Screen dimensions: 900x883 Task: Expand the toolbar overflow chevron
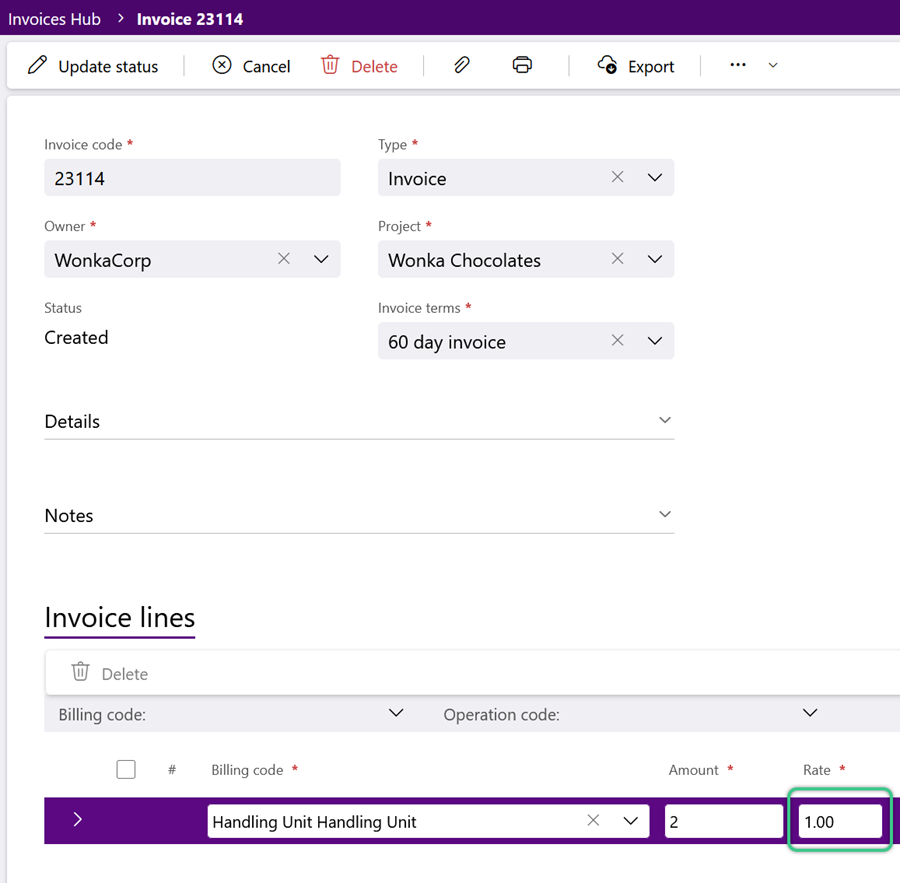pos(773,65)
